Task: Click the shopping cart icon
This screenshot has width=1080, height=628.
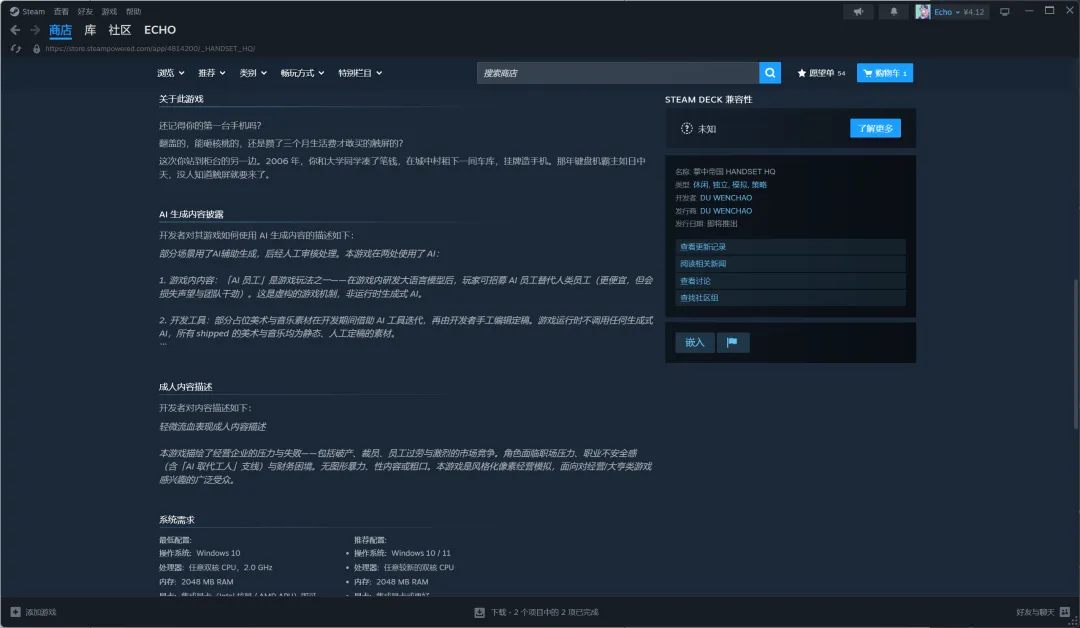Action: point(868,73)
